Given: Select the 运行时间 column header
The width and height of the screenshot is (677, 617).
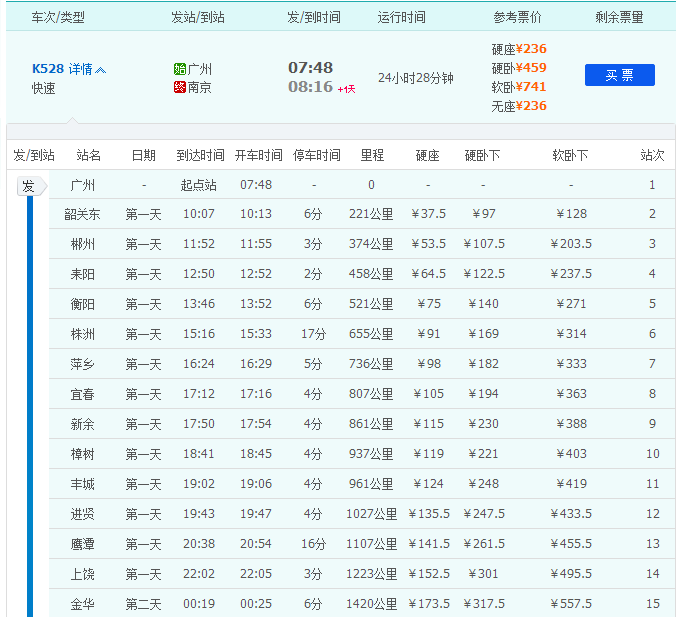Looking at the screenshot, I should coord(402,17).
